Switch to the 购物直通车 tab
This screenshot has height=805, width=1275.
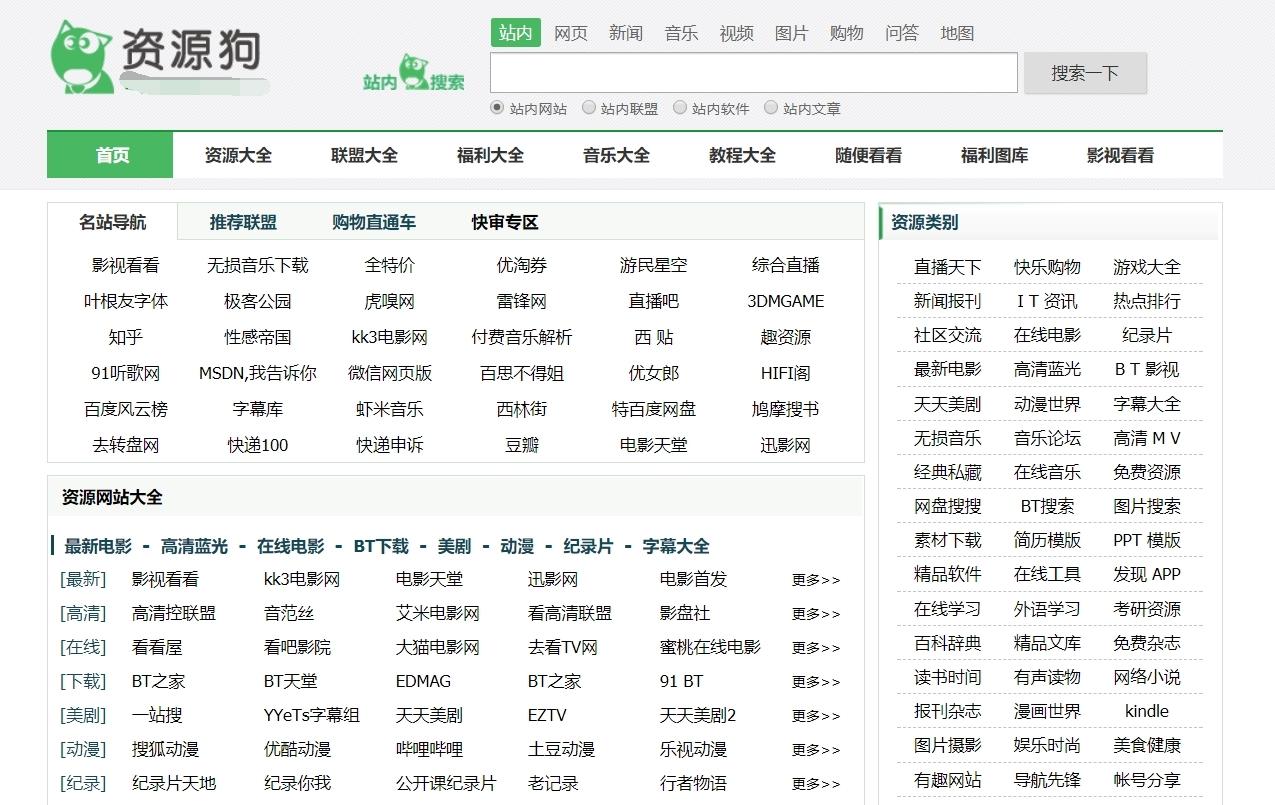[371, 222]
